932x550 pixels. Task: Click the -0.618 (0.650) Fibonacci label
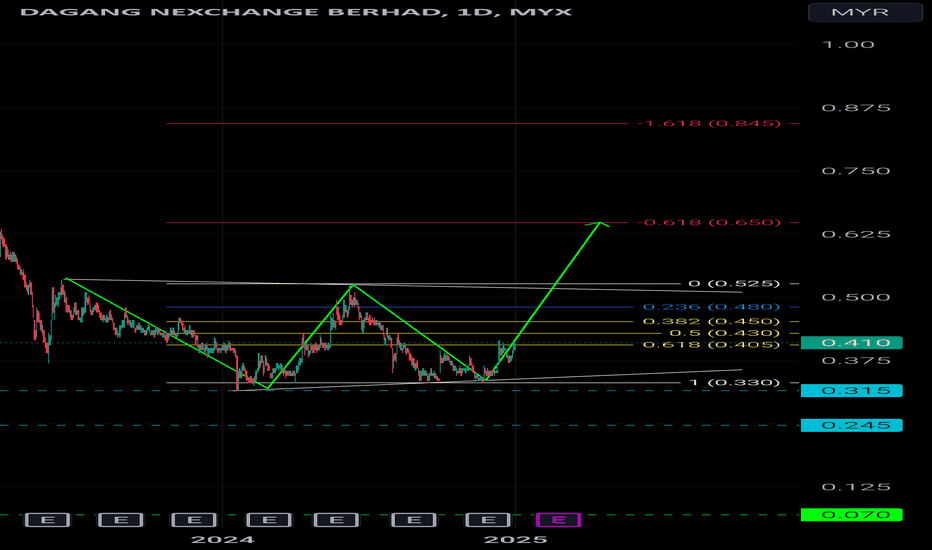pos(709,222)
